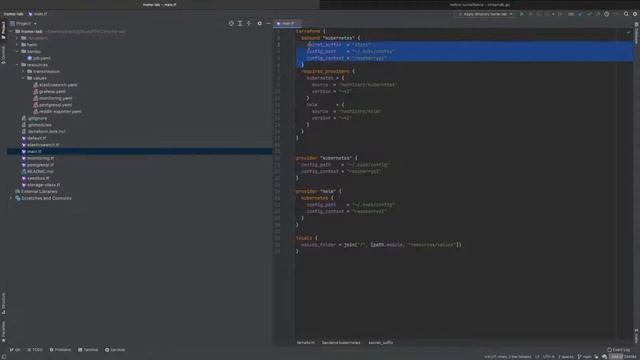This screenshot has width=640, height=360.
Task: Open the Git tool window tab
Action: (15, 350)
